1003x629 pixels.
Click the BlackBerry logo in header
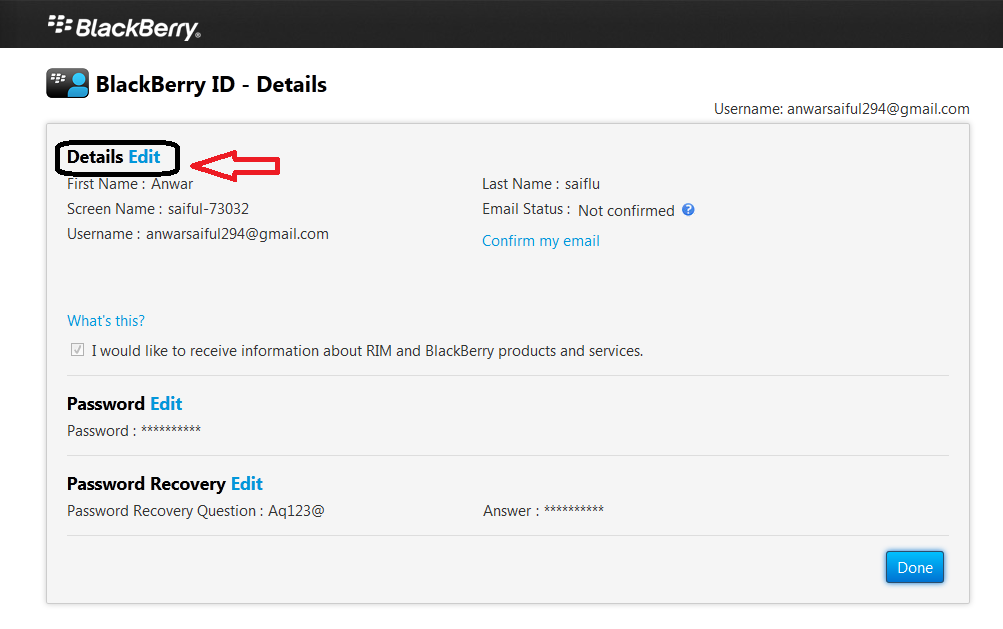click(124, 27)
